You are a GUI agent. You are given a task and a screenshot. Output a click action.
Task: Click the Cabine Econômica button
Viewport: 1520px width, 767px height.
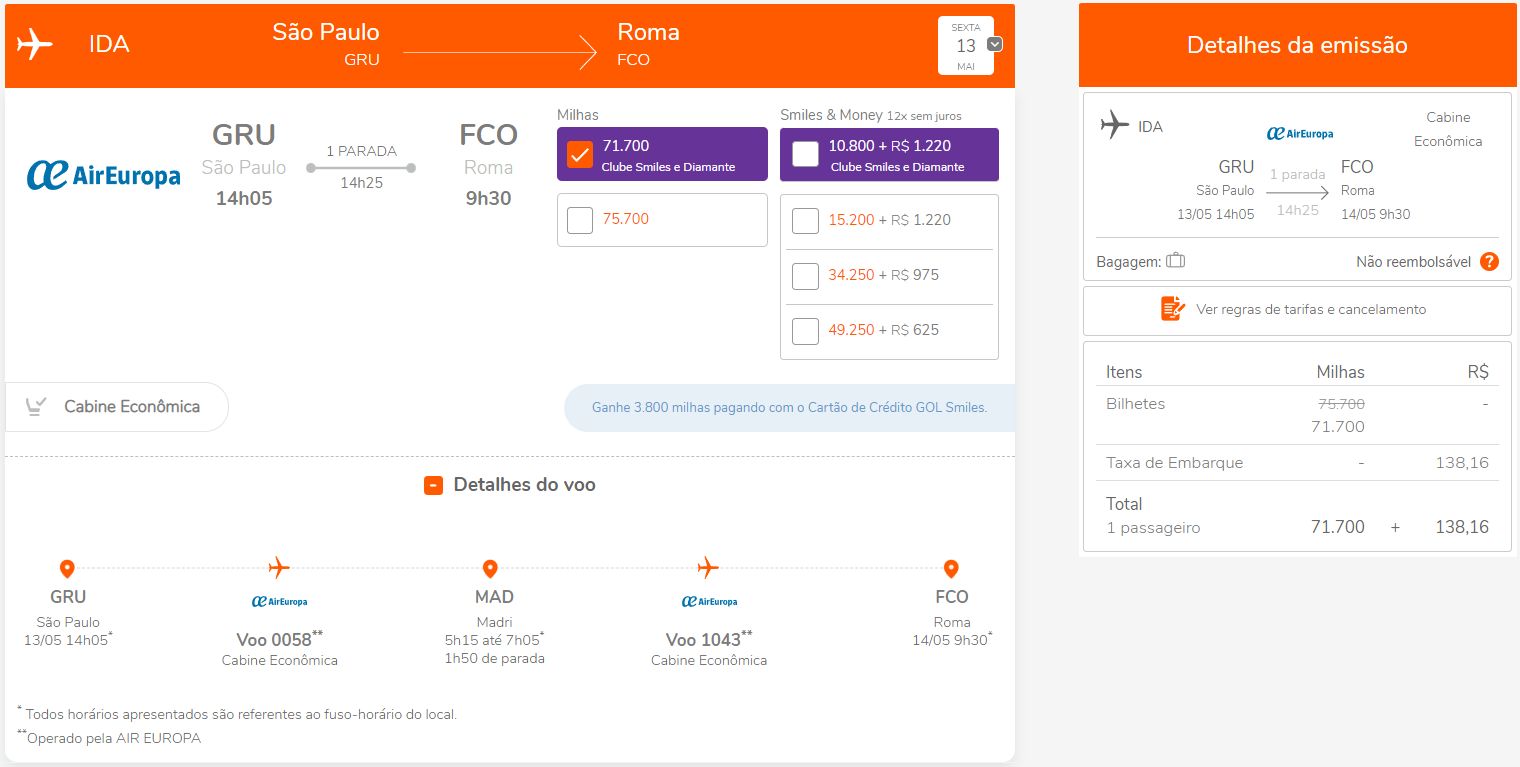(x=117, y=407)
